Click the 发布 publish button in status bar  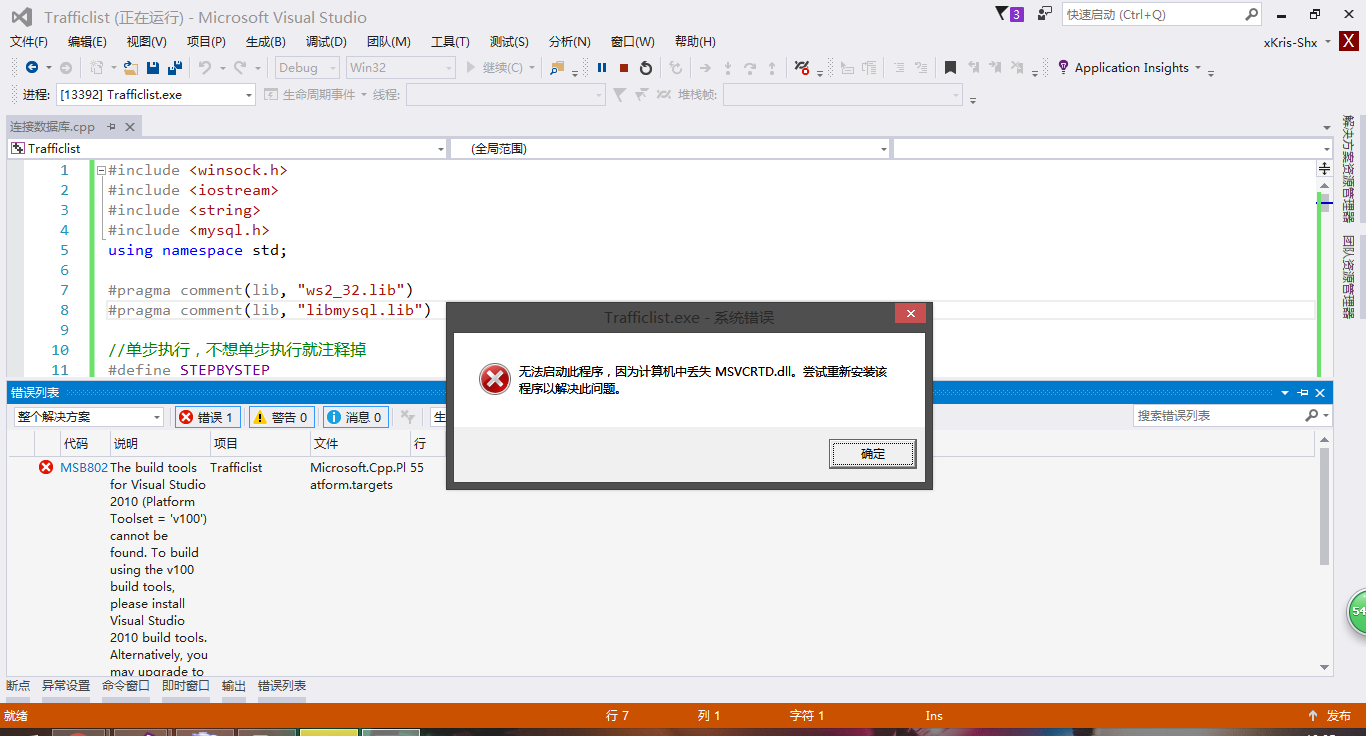[1329, 716]
